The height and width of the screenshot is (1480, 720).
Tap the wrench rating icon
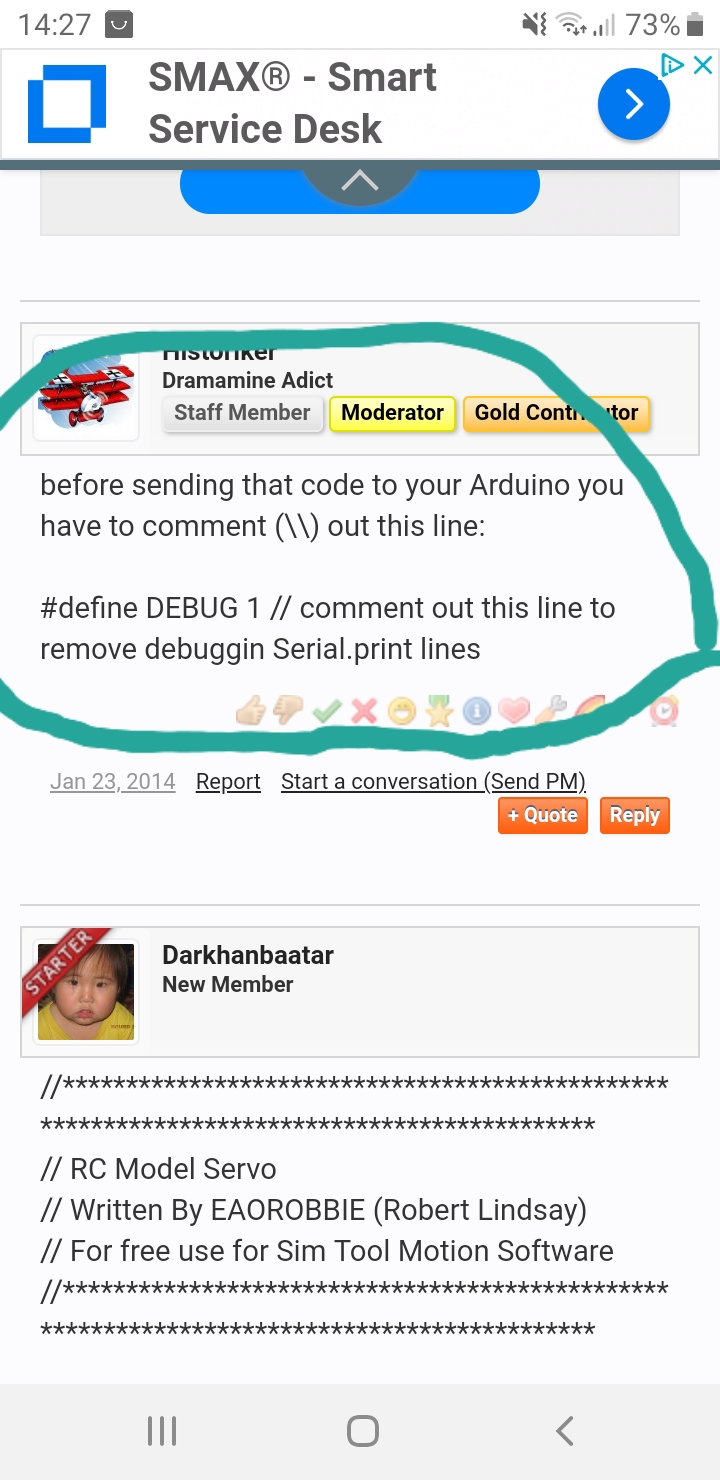[551, 709]
